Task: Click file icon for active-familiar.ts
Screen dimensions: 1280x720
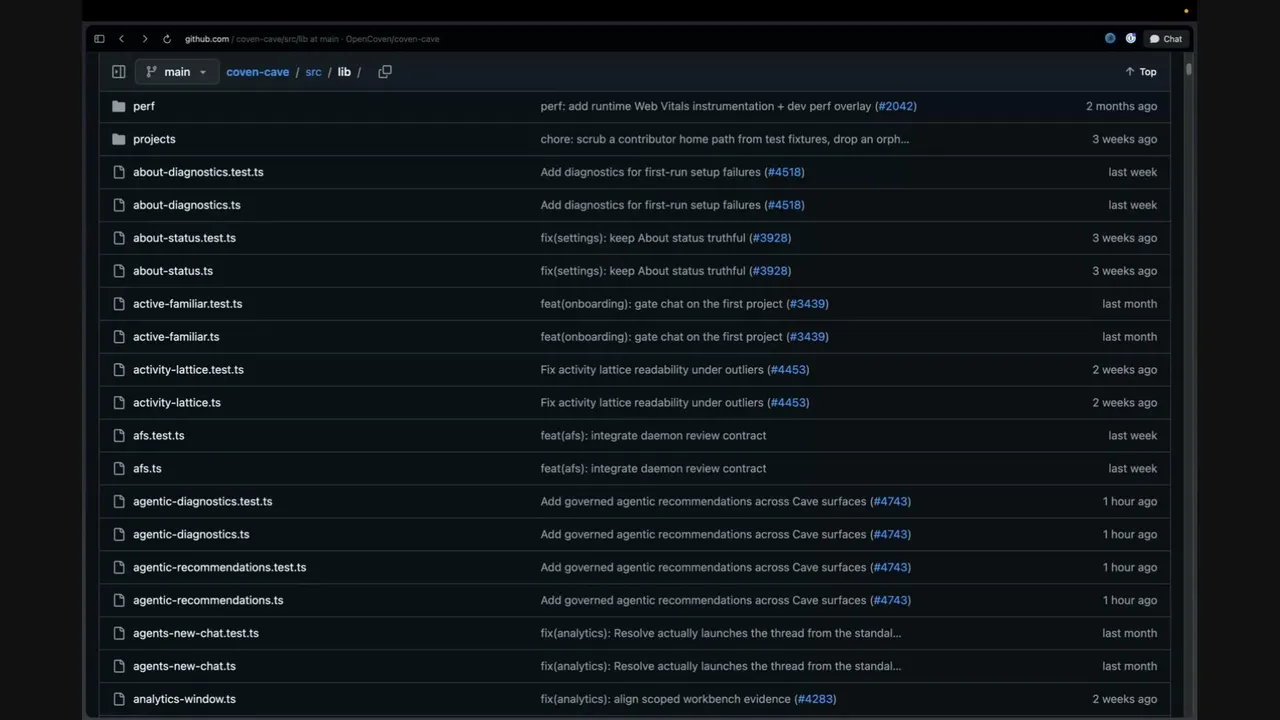Action: pos(119,337)
